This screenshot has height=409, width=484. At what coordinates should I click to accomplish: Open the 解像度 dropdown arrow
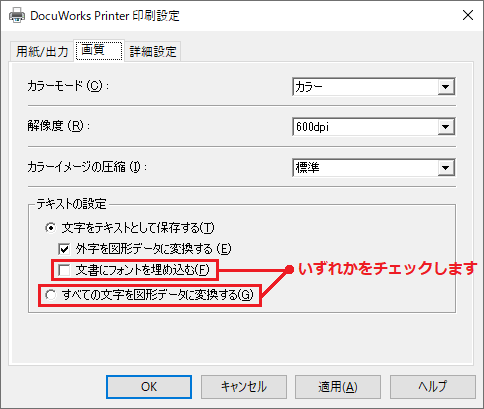click(x=446, y=127)
